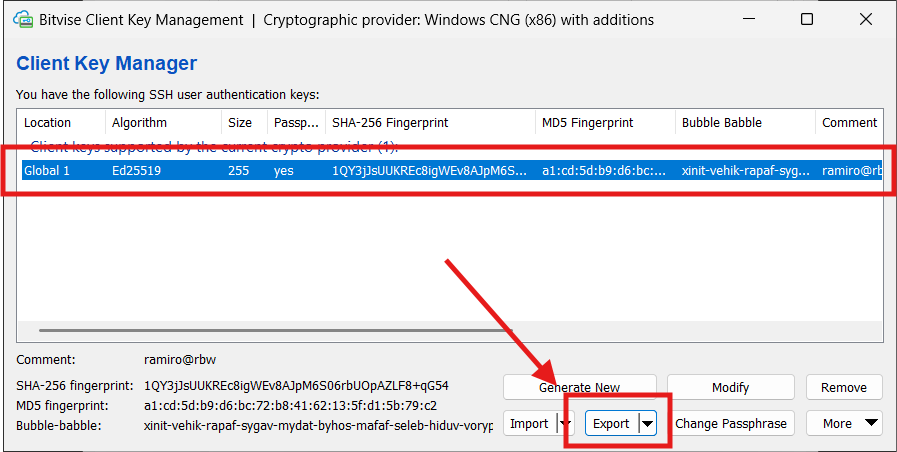Click the Modify button

pyautogui.click(x=731, y=387)
